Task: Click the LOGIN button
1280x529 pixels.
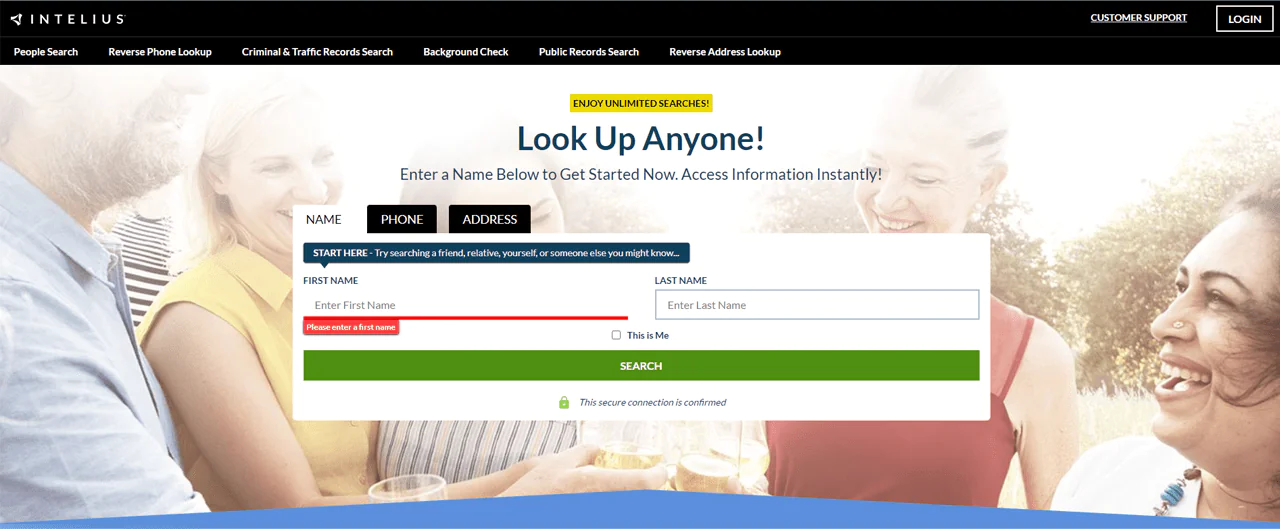Action: point(1244,19)
